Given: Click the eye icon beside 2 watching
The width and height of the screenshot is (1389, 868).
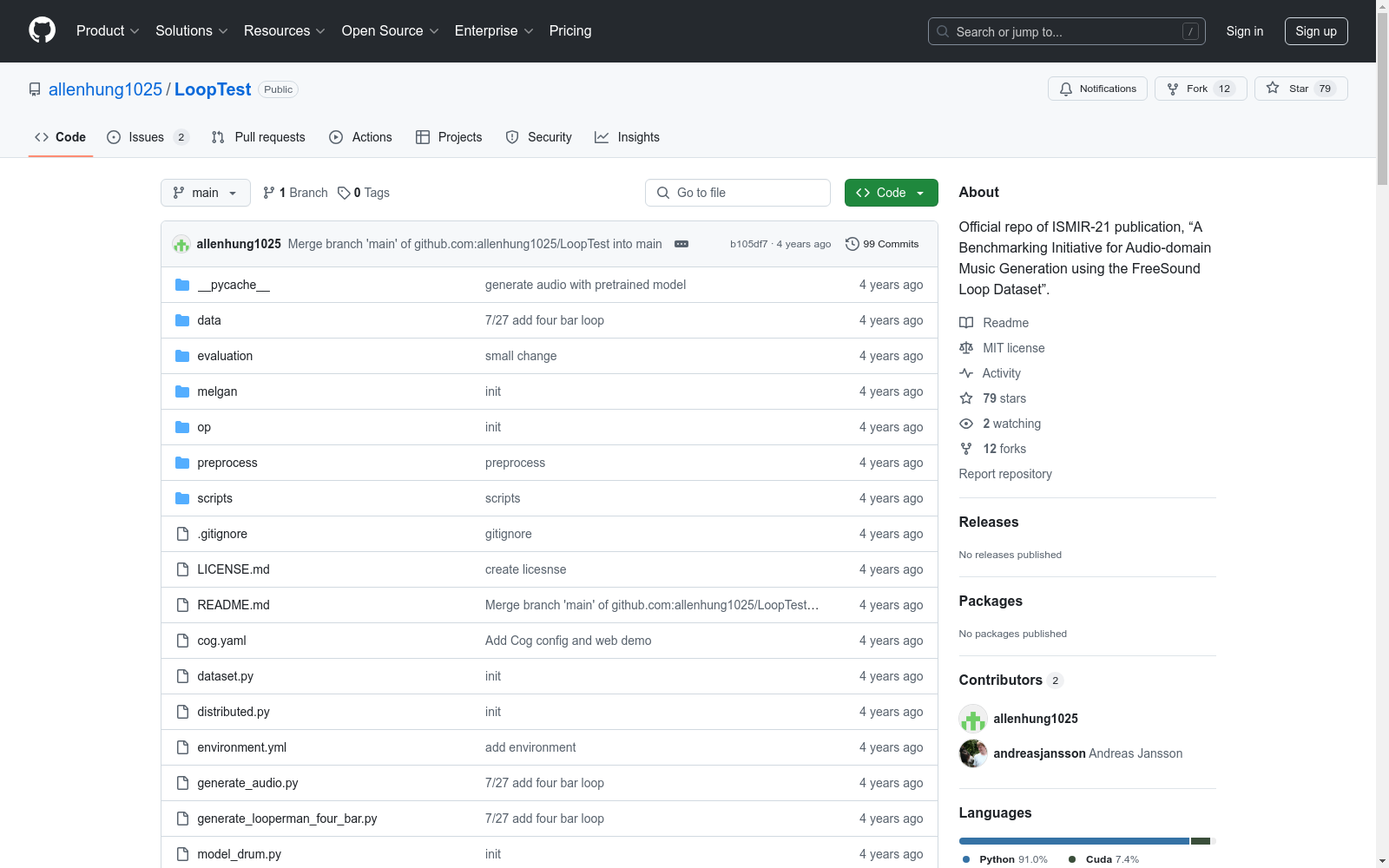Looking at the screenshot, I should click(x=966, y=424).
